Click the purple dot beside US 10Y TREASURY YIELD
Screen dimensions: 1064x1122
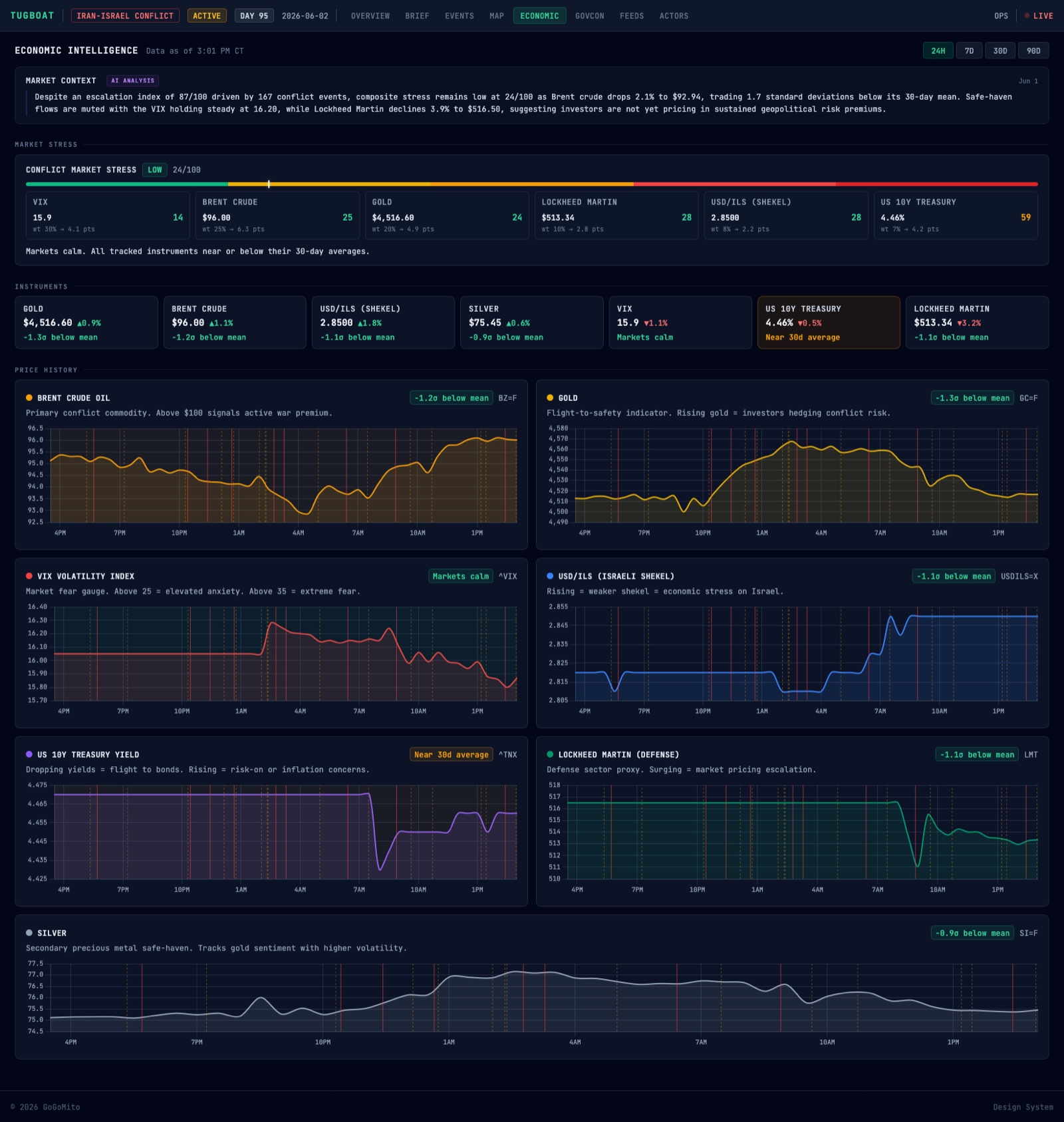29,754
